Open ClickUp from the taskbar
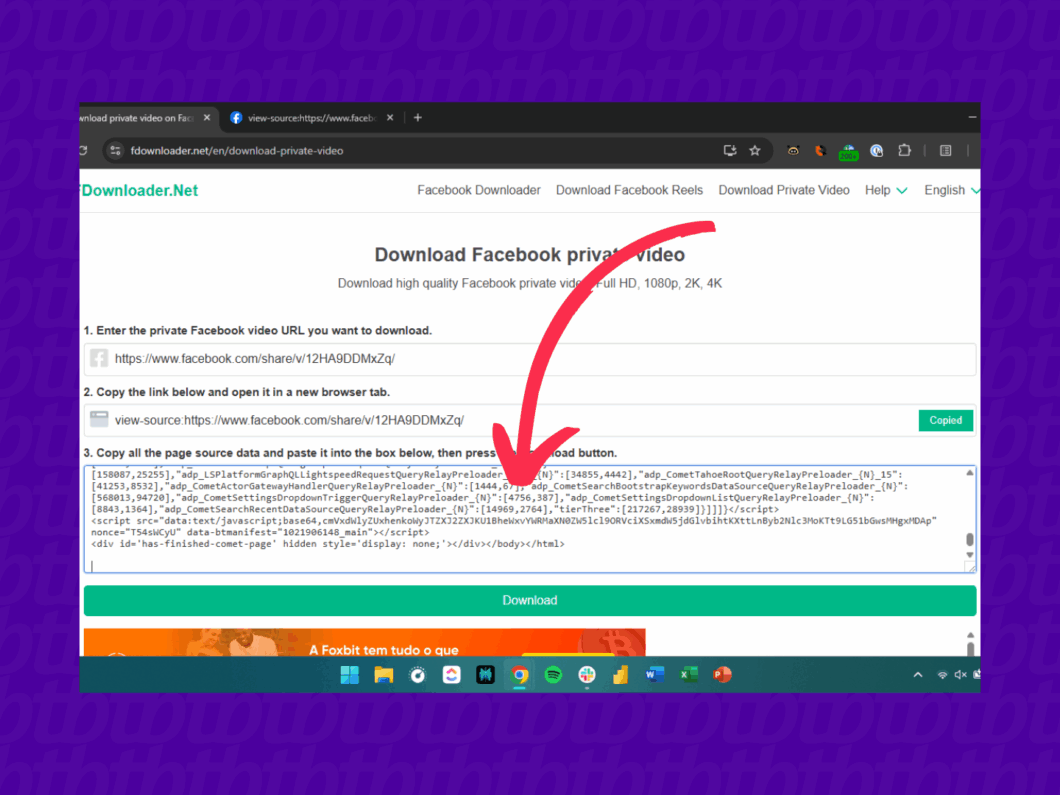Viewport: 1060px width, 795px height. tap(452, 675)
